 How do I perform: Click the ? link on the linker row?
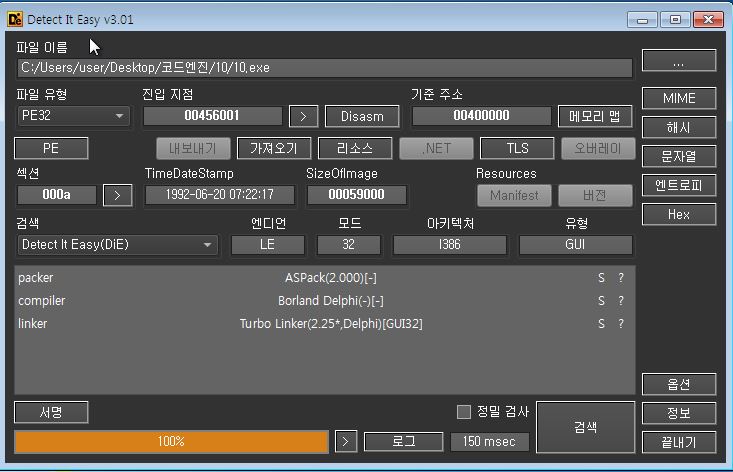pos(621,324)
